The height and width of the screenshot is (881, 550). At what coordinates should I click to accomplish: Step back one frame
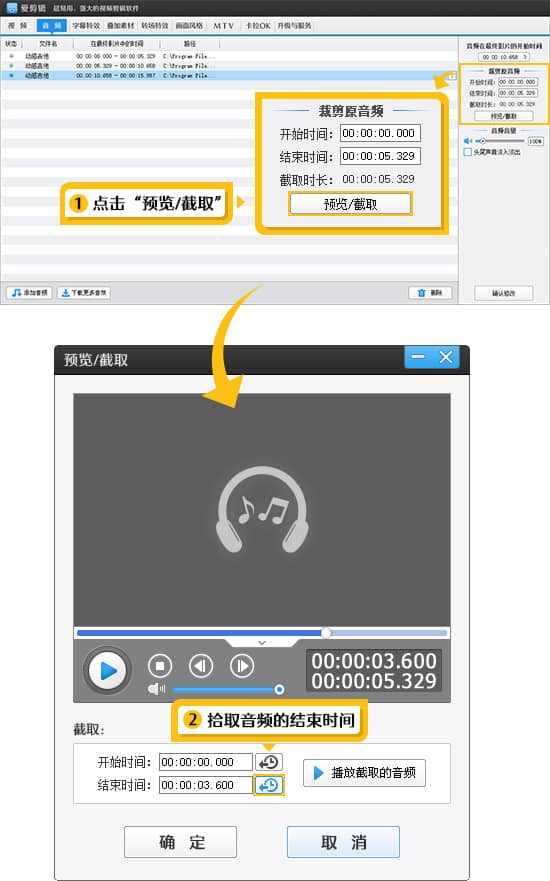tap(201, 666)
